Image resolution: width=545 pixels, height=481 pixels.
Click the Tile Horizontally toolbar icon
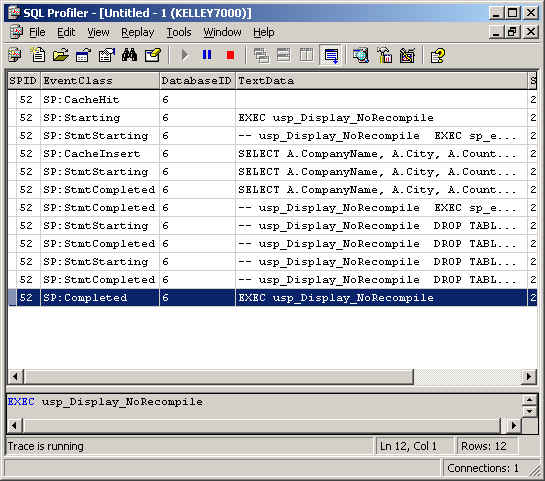click(x=284, y=55)
